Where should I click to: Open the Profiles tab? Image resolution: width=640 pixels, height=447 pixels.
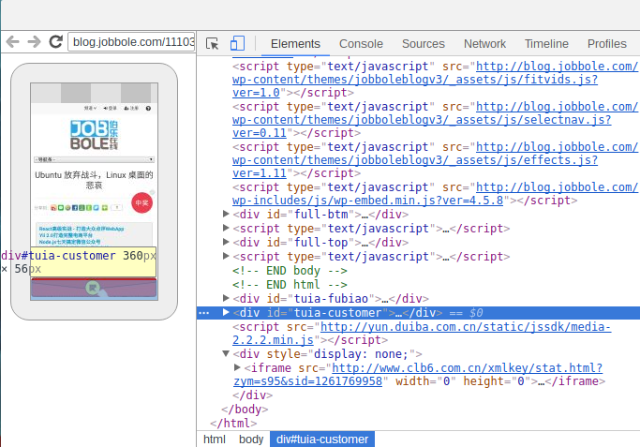click(607, 44)
